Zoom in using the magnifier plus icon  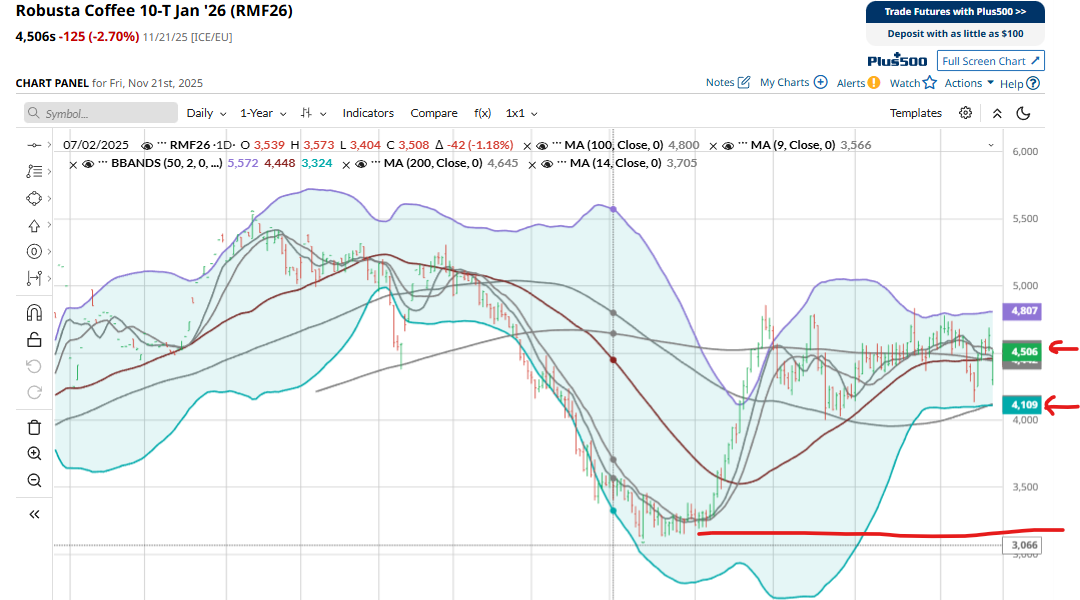tap(34, 453)
